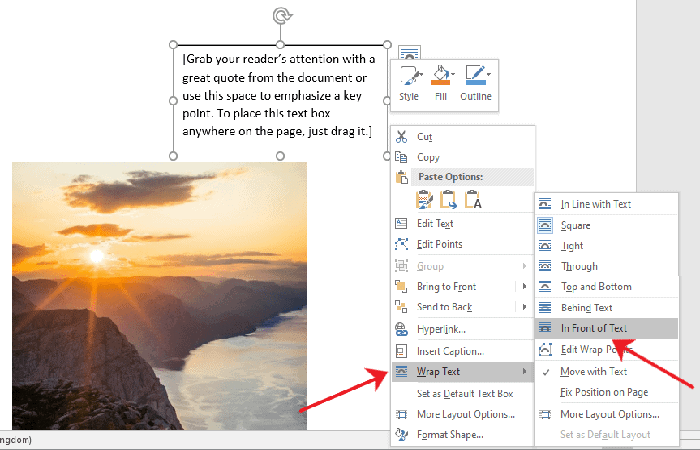Expand the Bring to Front submenu arrow
This screenshot has width=700, height=450.
click(525, 287)
